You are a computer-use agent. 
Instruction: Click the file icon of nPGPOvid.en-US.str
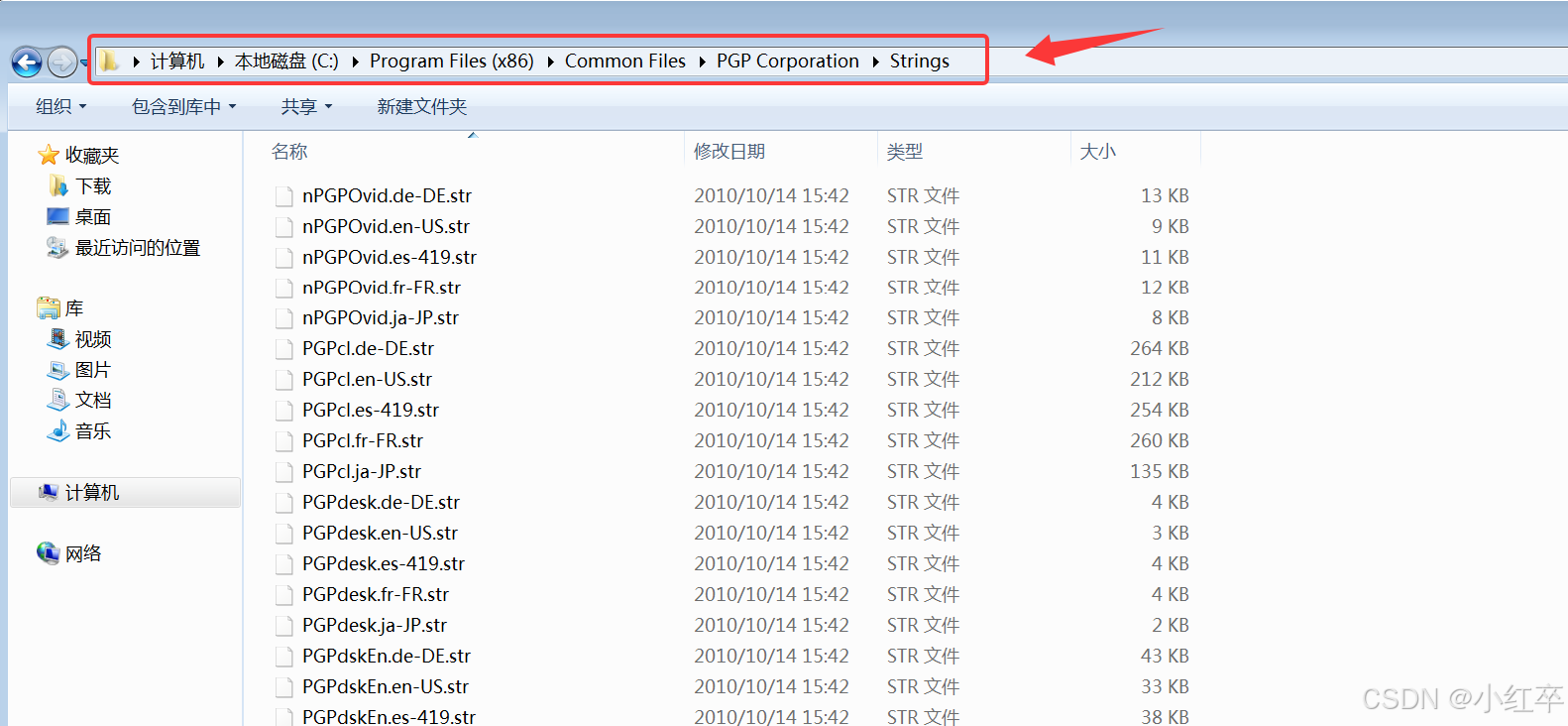[284, 227]
